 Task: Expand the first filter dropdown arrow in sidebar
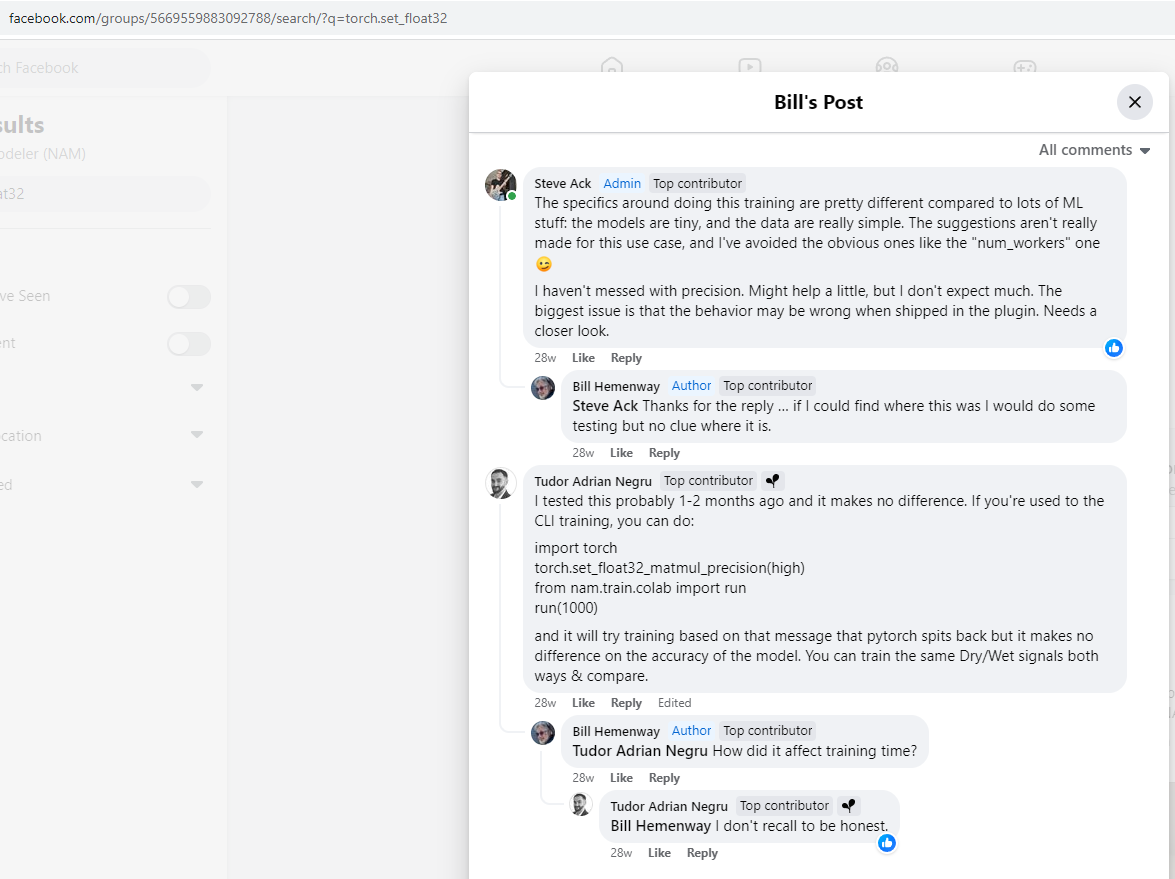click(x=197, y=387)
